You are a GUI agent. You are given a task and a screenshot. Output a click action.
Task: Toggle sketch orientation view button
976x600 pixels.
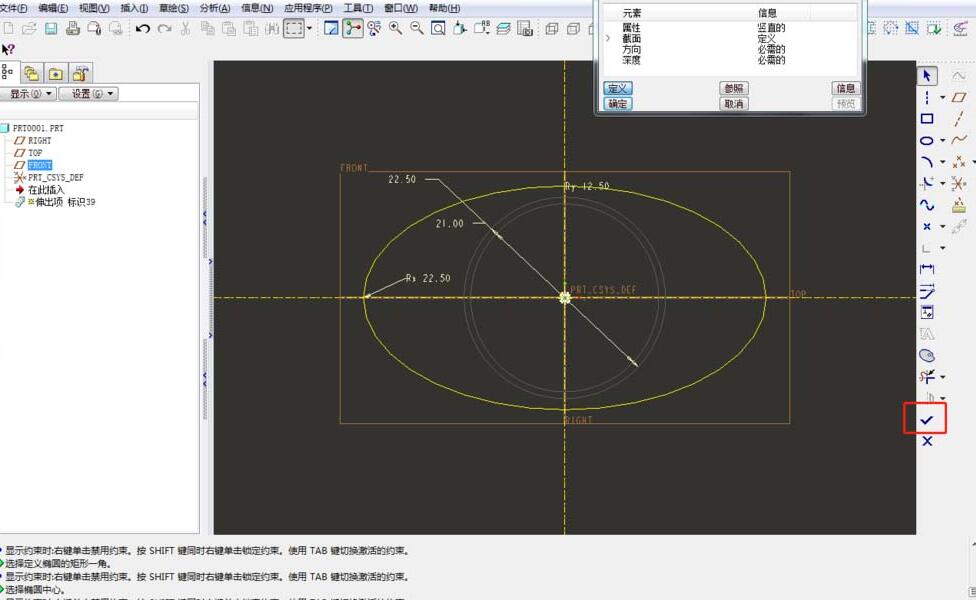(331, 29)
